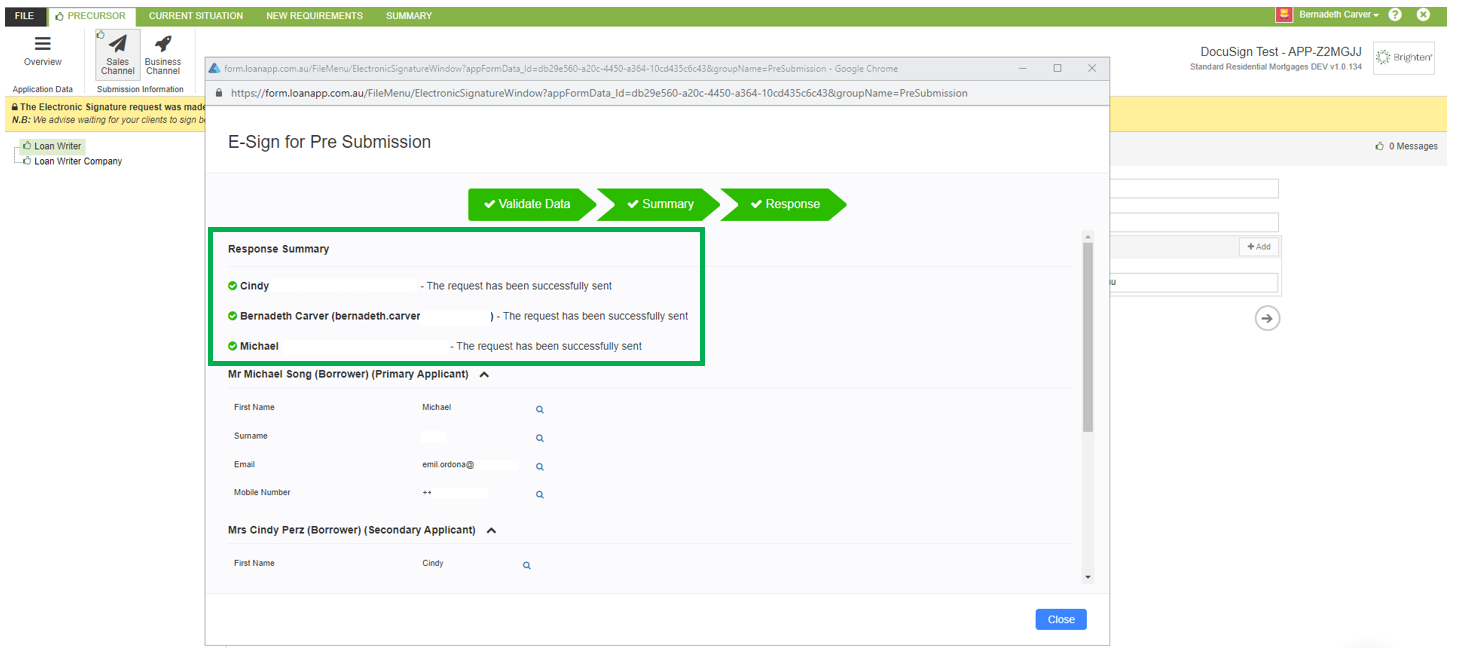Click the dialog vertical scrollbar

(1088, 340)
